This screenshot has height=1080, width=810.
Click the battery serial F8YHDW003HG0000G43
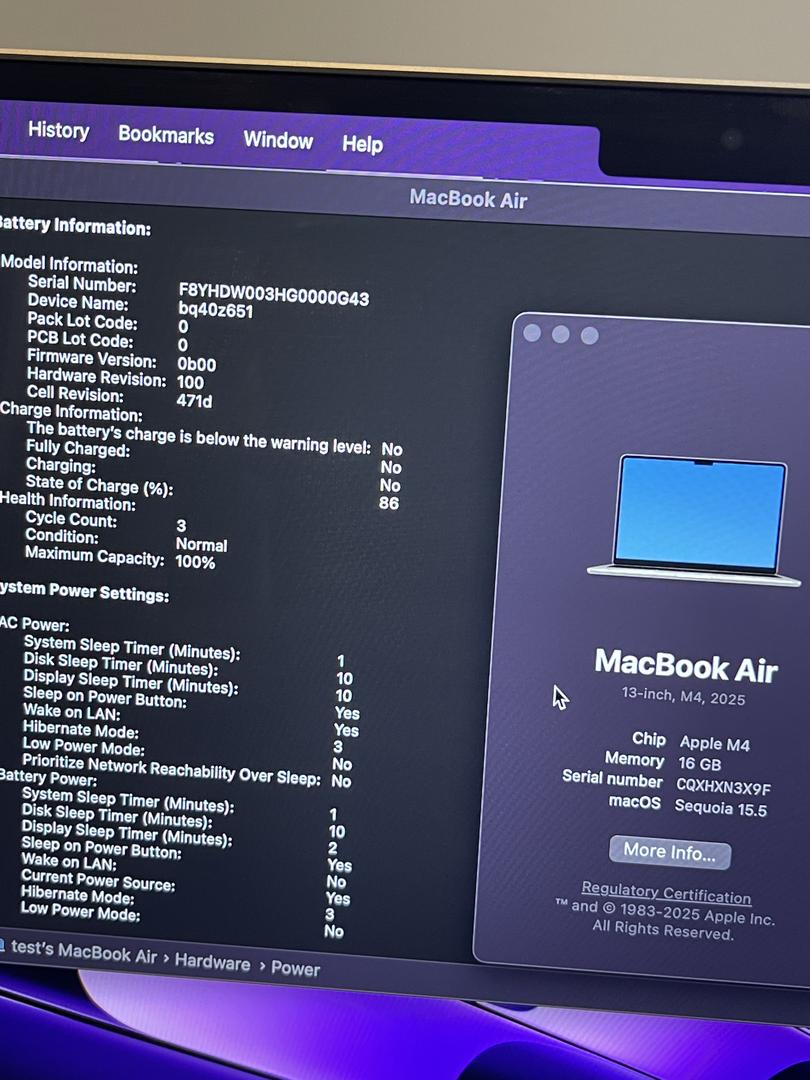coord(273,295)
